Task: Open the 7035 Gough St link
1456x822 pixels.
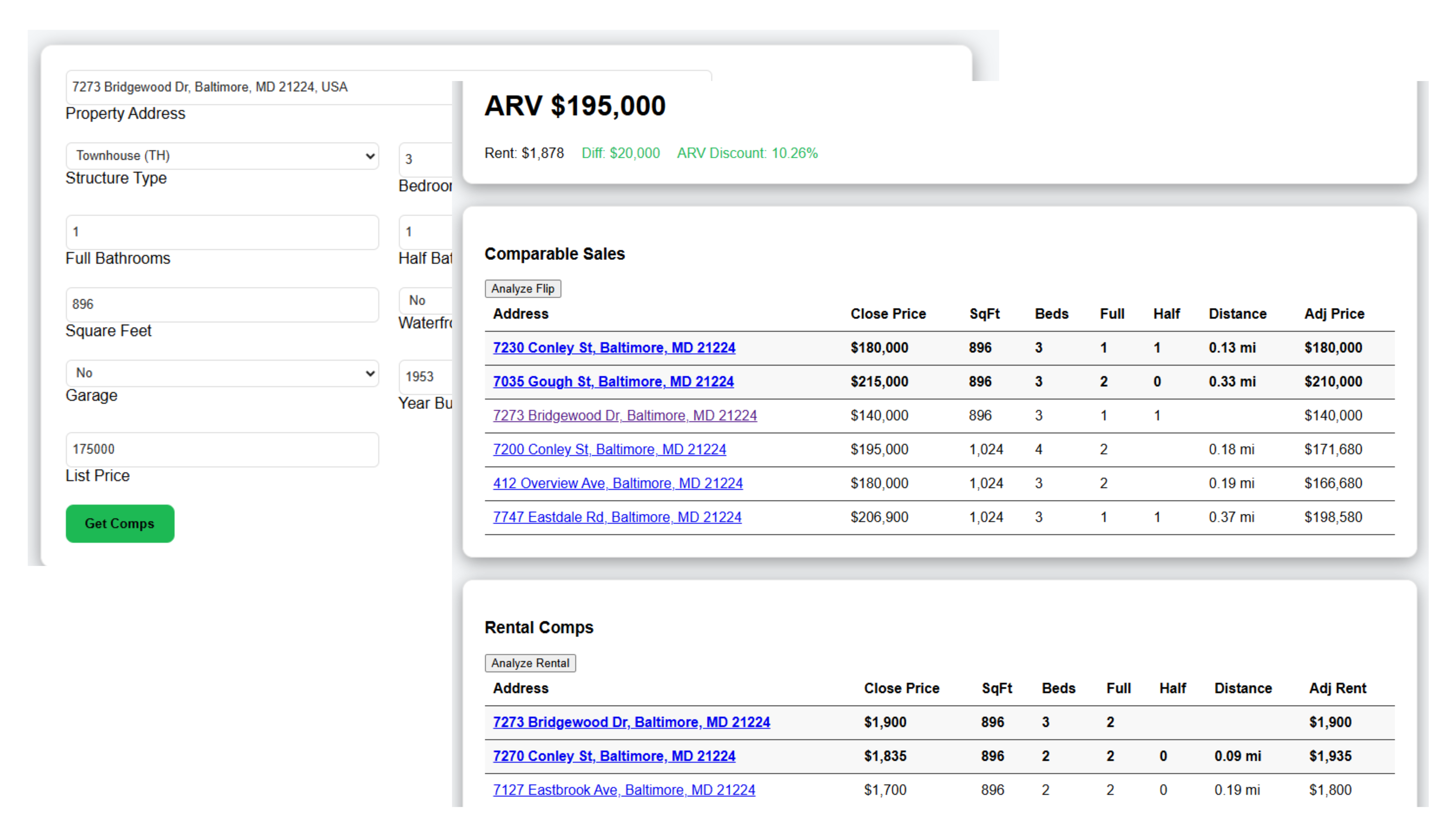Action: tap(613, 382)
